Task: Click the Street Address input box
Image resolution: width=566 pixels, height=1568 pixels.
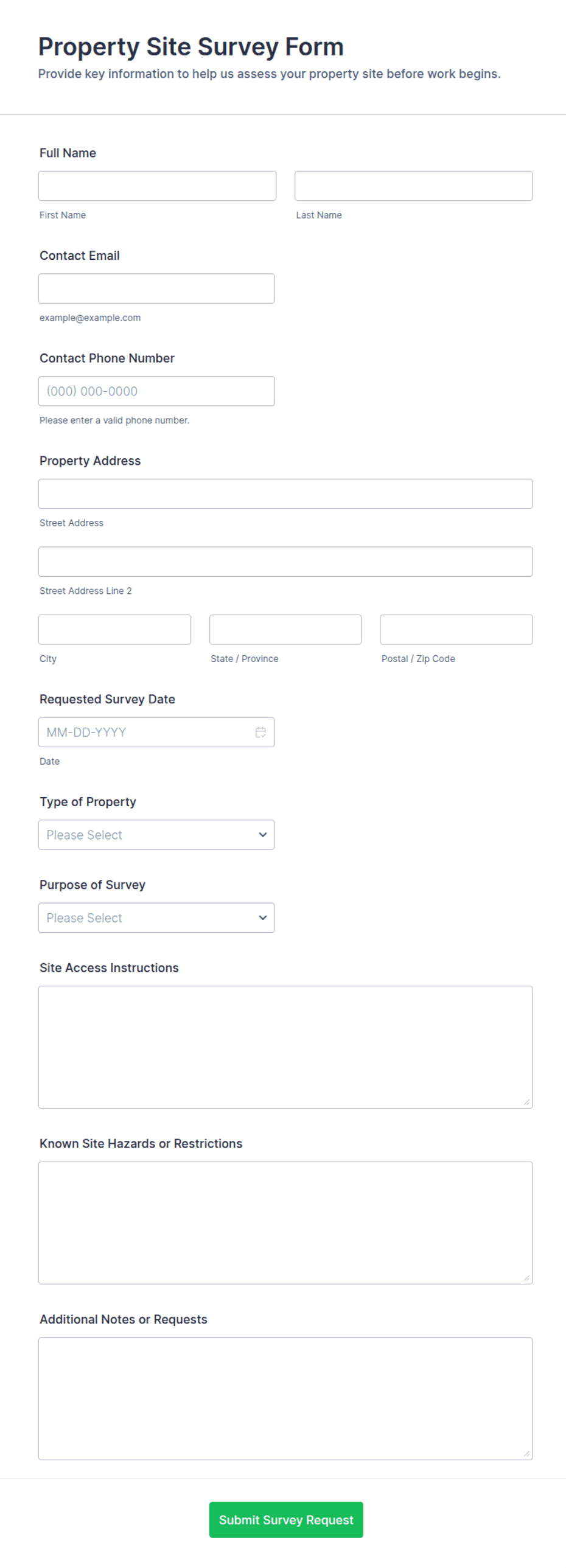Action: [x=285, y=493]
